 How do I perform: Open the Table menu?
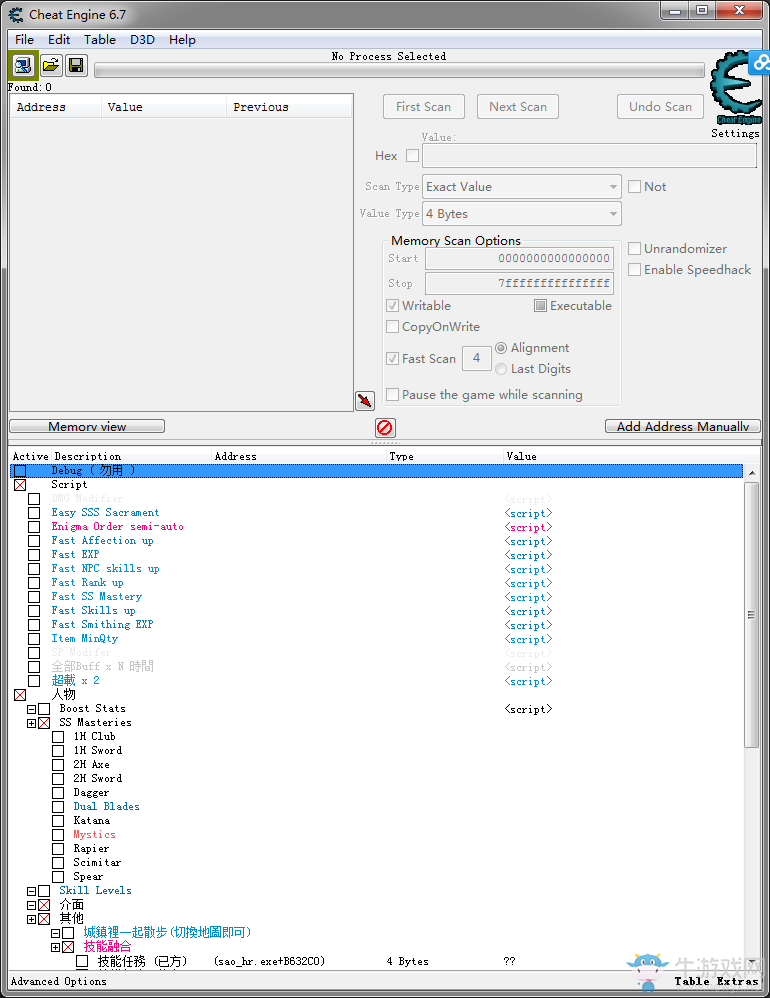point(100,39)
